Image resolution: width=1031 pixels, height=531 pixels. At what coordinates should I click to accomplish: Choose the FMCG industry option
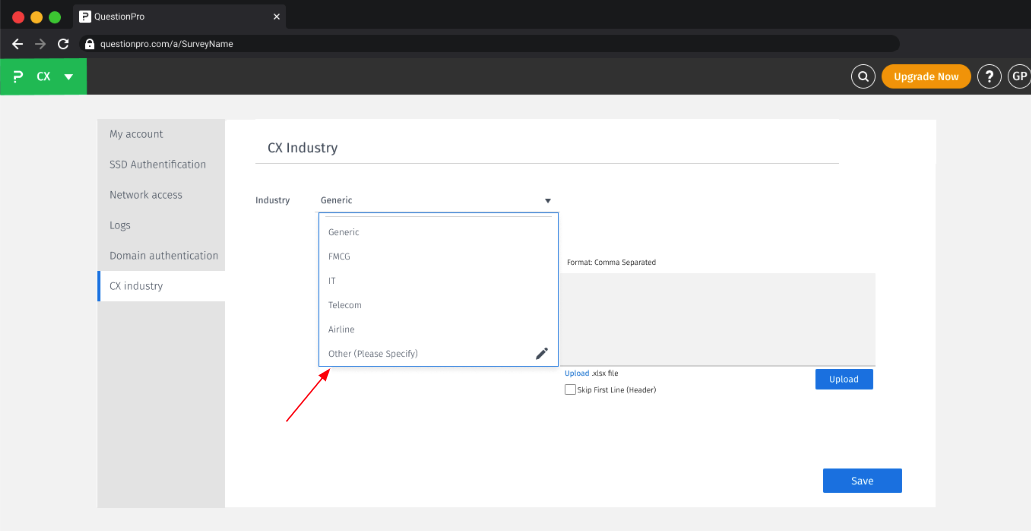pyautogui.click(x=339, y=256)
